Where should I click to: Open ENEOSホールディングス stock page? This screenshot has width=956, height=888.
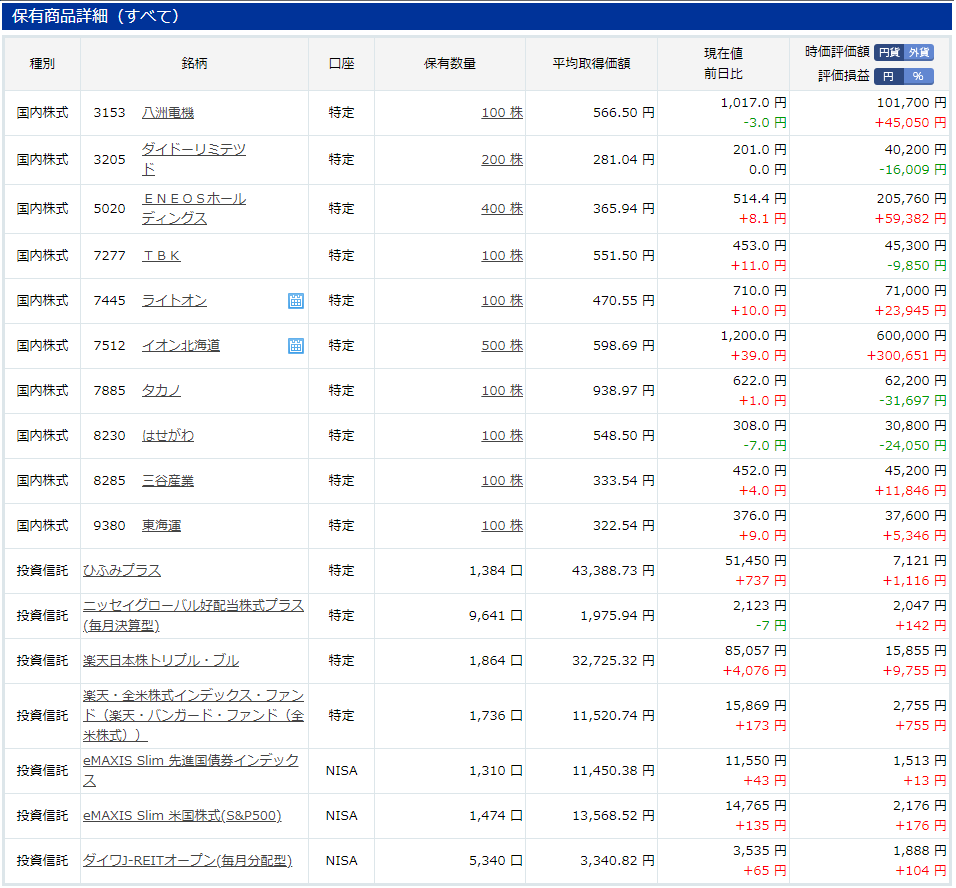click(x=193, y=209)
